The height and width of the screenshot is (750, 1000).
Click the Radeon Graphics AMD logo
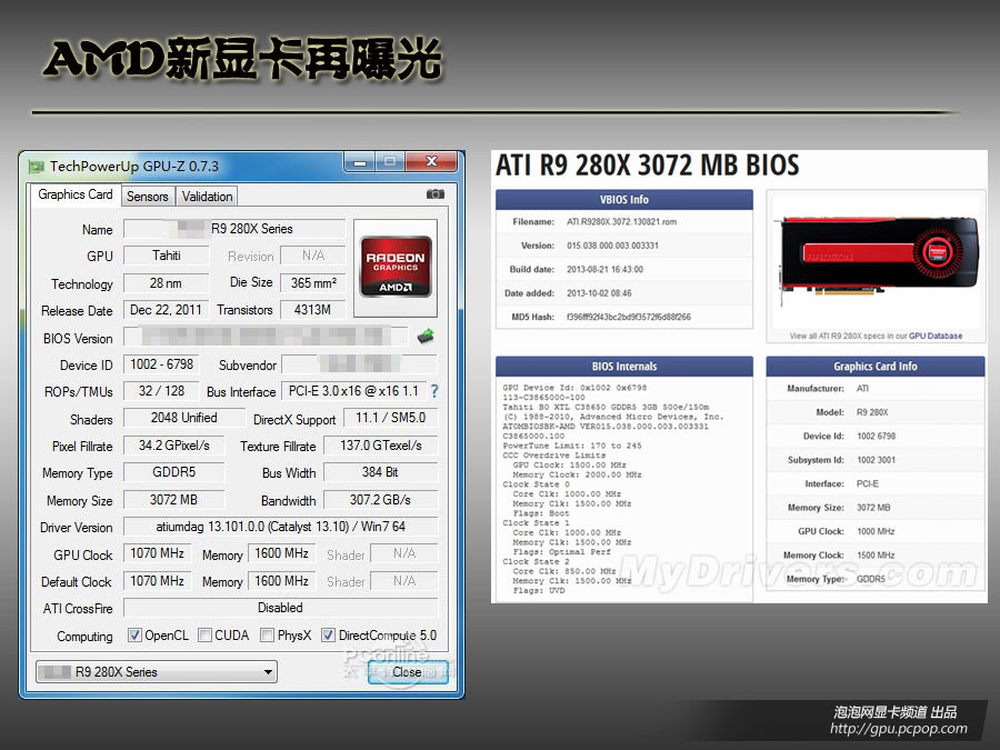[395, 267]
